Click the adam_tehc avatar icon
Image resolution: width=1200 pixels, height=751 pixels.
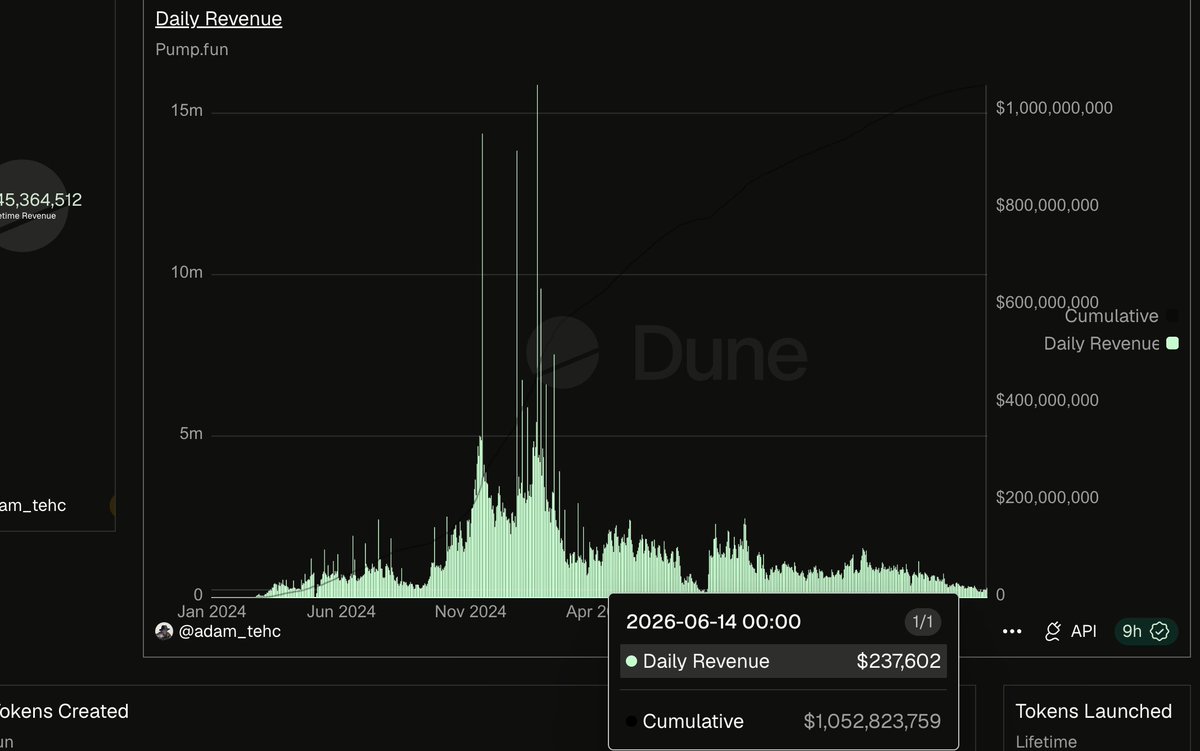(x=164, y=631)
